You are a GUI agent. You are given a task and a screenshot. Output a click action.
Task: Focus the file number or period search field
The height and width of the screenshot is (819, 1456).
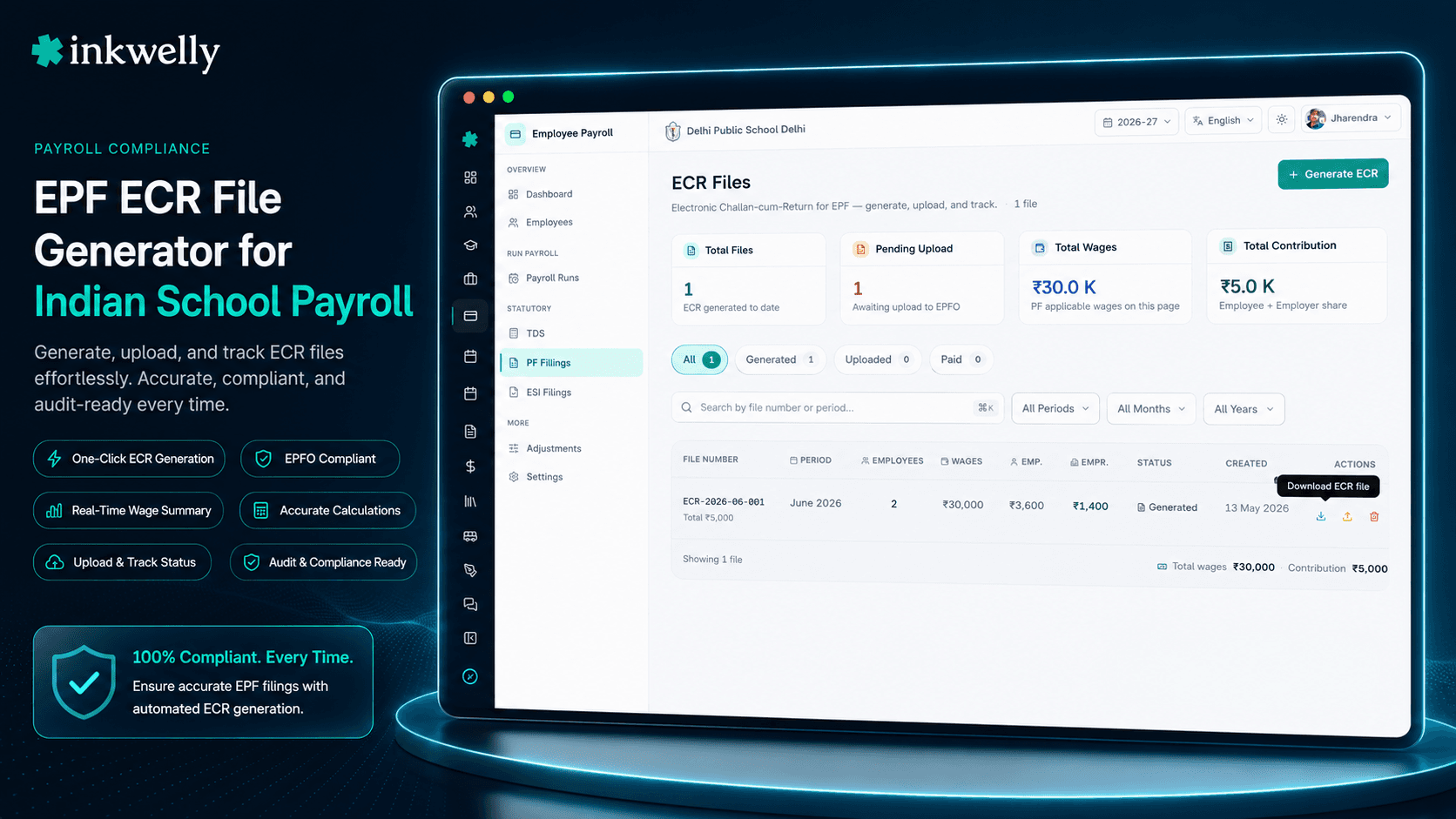click(x=838, y=407)
